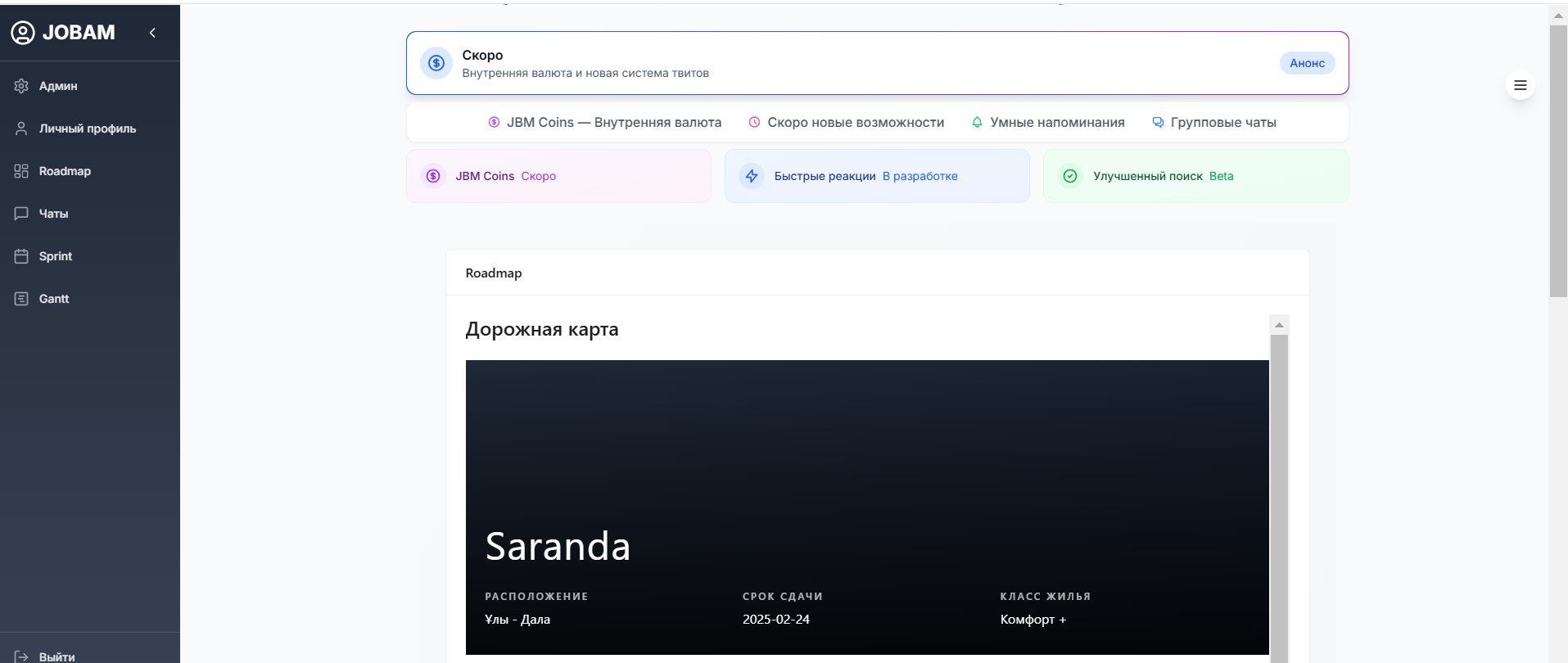Screen dimensions: 1568x663
Task: Click the Быстрые реакции lightning icon
Action: 752,176
